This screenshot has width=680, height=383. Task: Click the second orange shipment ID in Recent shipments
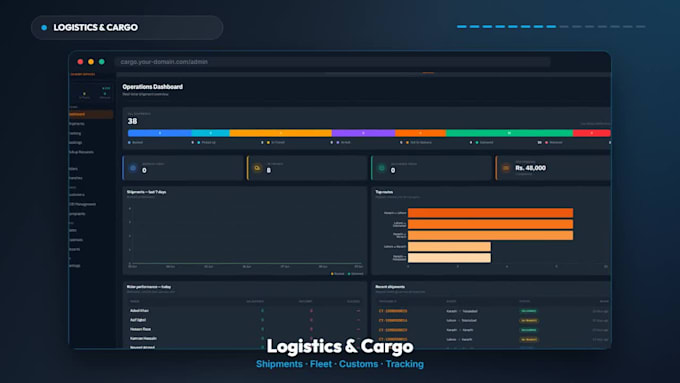(x=393, y=321)
